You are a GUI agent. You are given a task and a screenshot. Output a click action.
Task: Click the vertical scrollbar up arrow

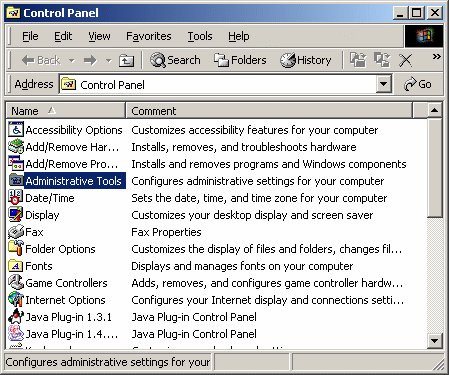pyautogui.click(x=434, y=110)
